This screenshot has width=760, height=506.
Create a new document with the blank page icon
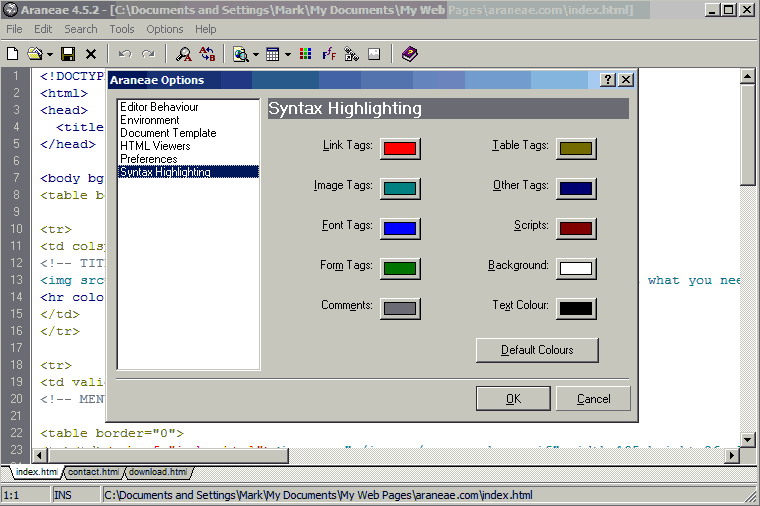tap(13, 54)
